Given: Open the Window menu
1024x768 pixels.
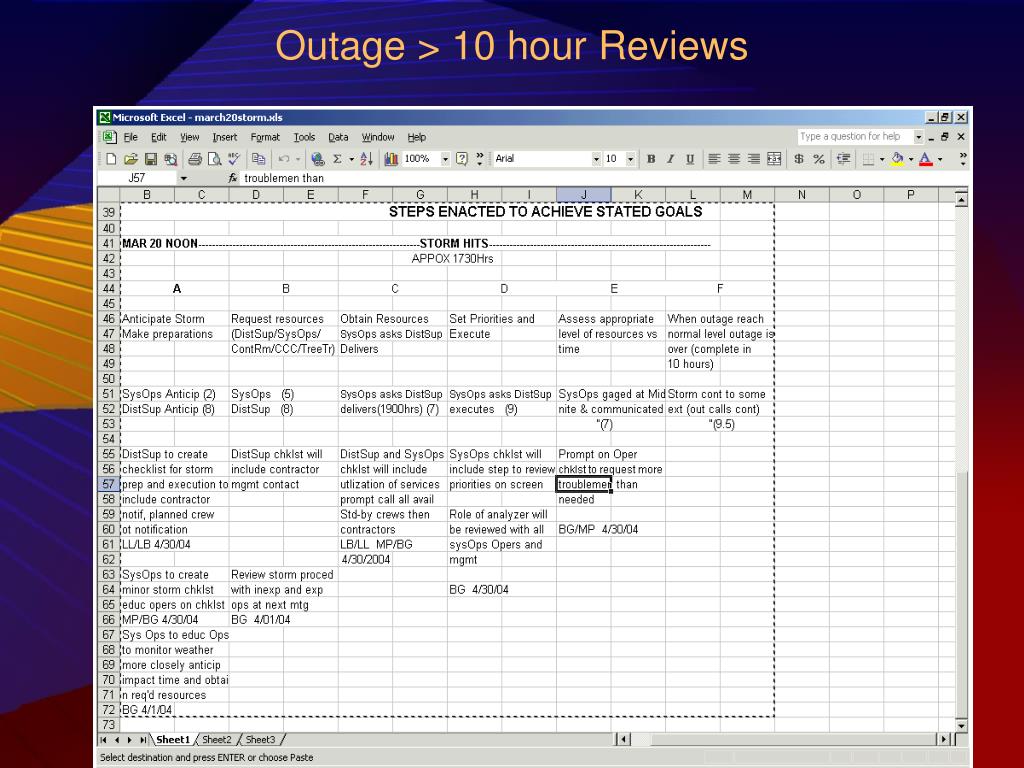Looking at the screenshot, I should click(378, 137).
